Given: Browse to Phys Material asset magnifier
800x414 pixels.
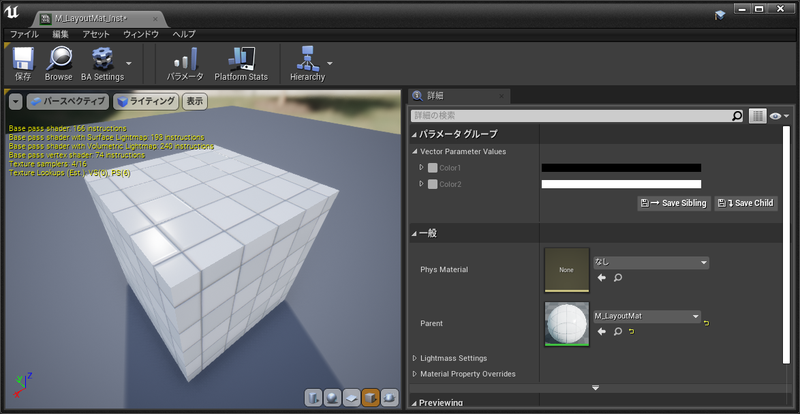Looking at the screenshot, I should coord(618,278).
